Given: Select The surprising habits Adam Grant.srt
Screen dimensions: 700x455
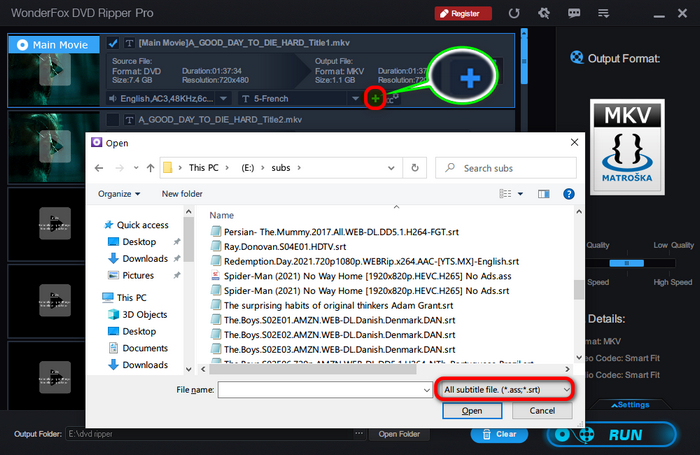Looking at the screenshot, I should click(338, 305).
